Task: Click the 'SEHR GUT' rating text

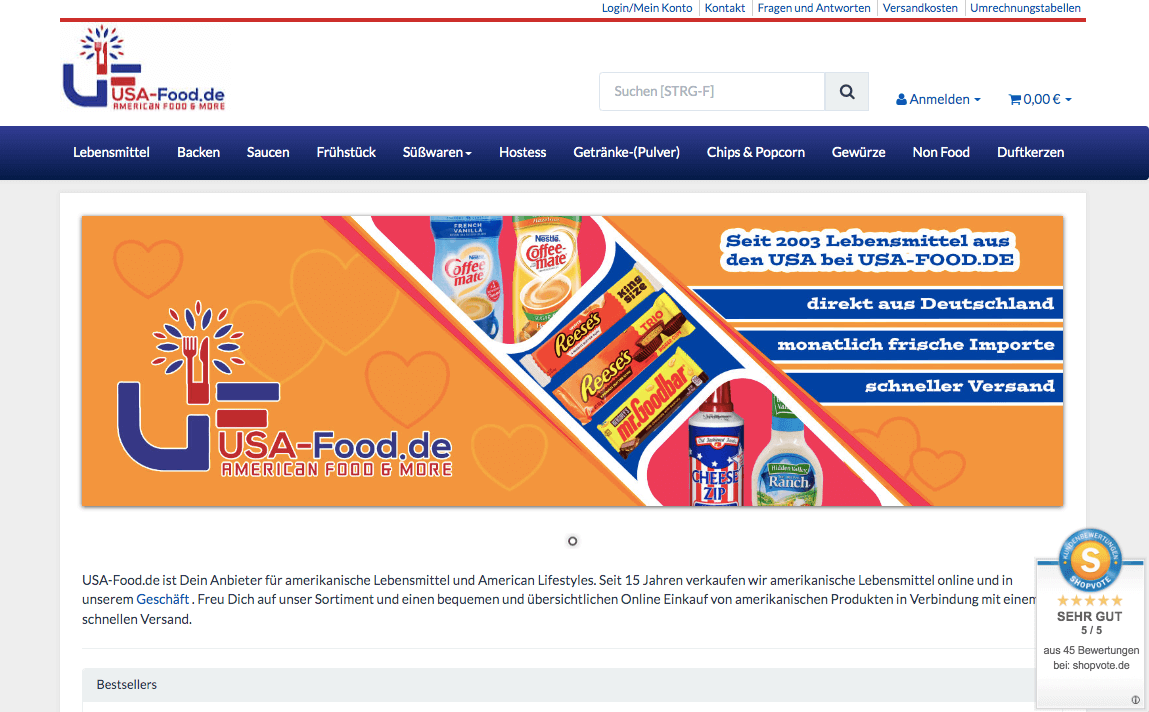Action: coord(1090,617)
